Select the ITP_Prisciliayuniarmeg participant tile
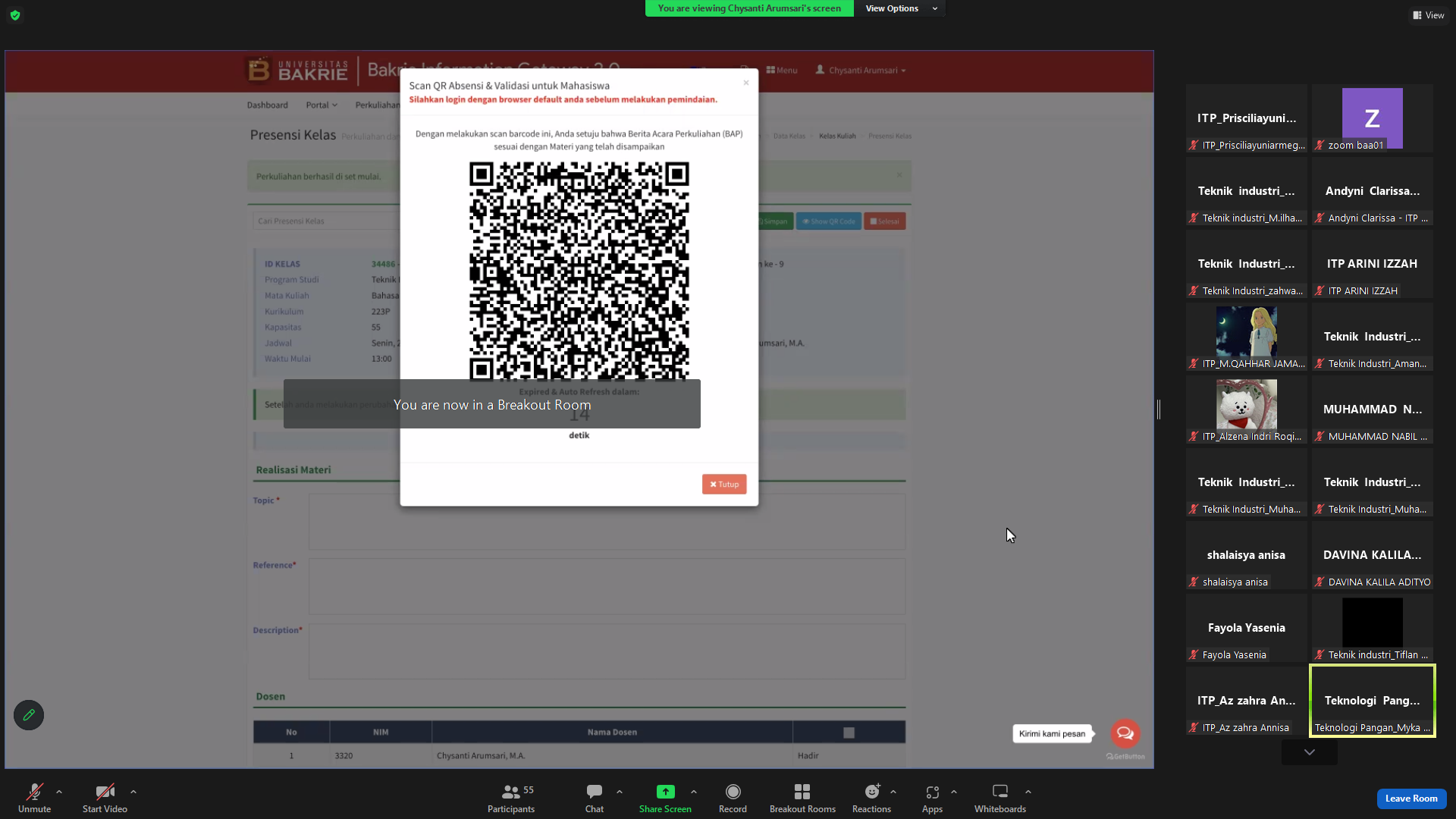 (1247, 119)
